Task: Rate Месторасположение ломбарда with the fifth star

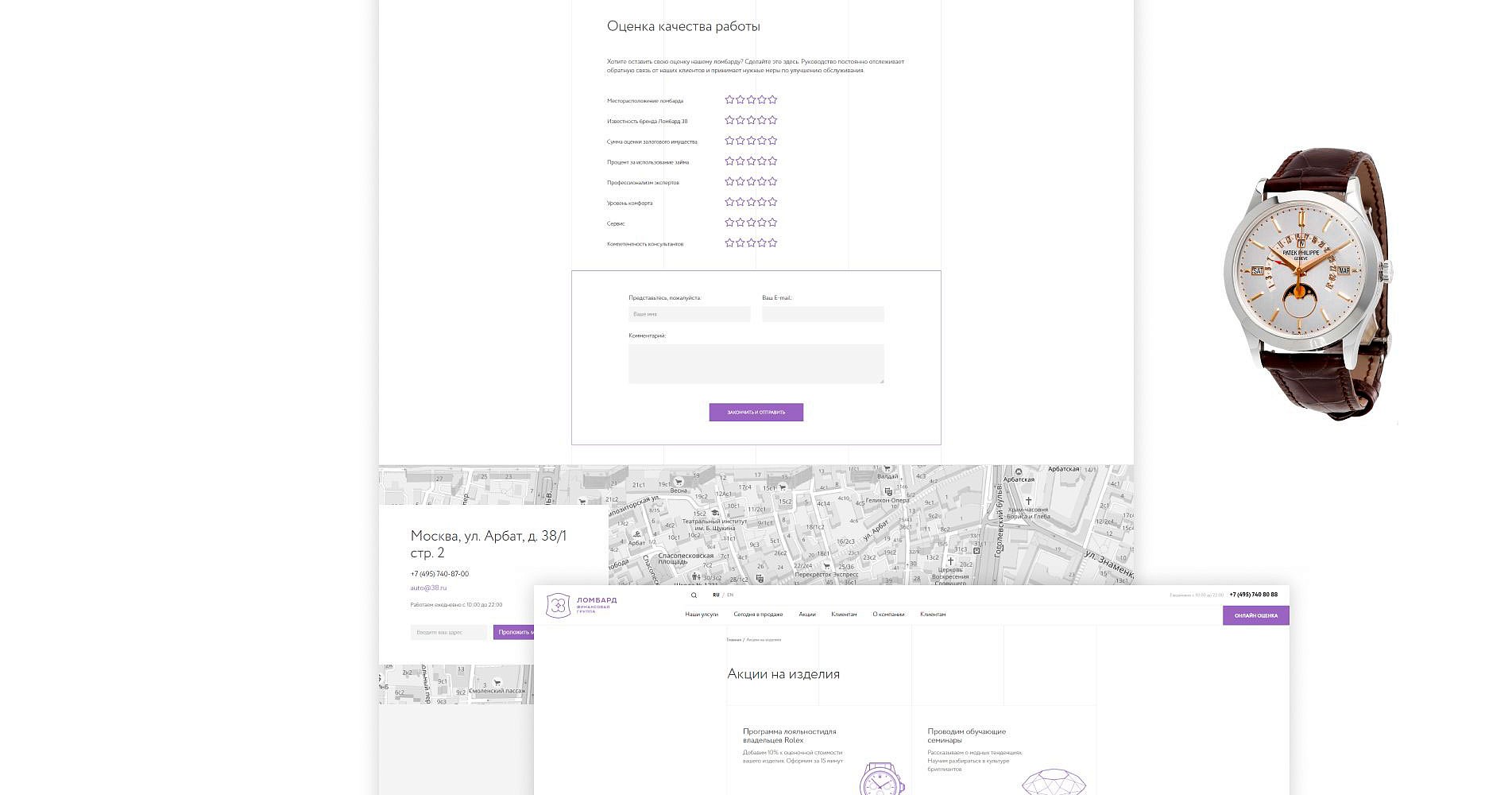Action: 772,100
